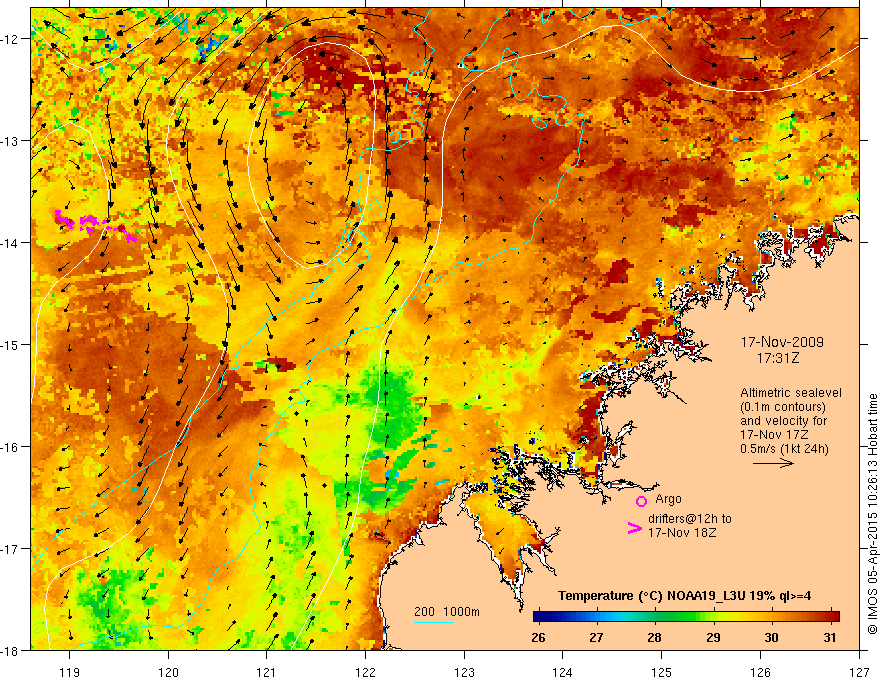Click the longitude axis label 127
880x680 pixels.
(859, 672)
